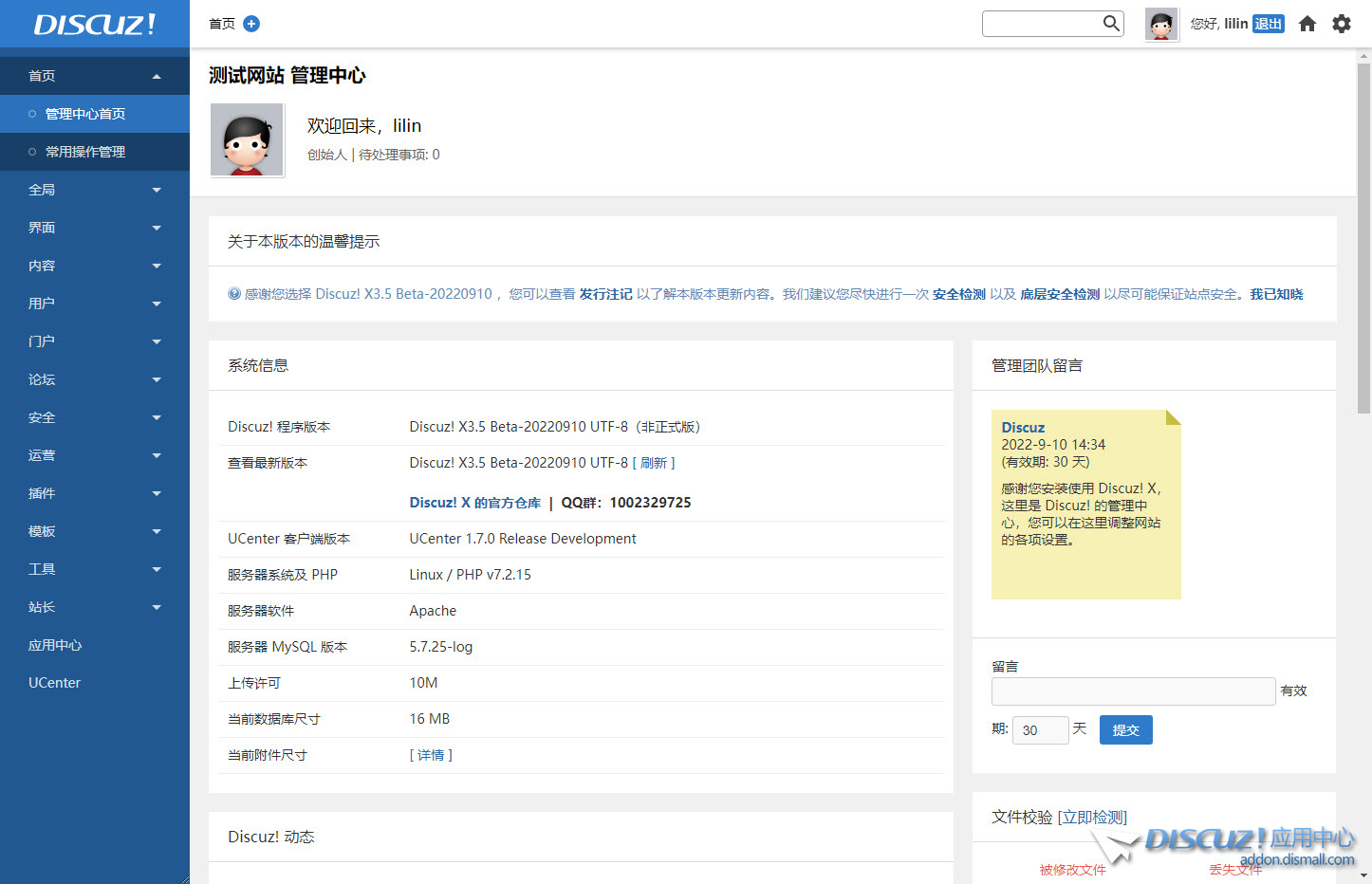Viewport: 1372px width, 884px height.
Task: Click the page vertical scrollbar
Action: pyautogui.click(x=1363, y=237)
